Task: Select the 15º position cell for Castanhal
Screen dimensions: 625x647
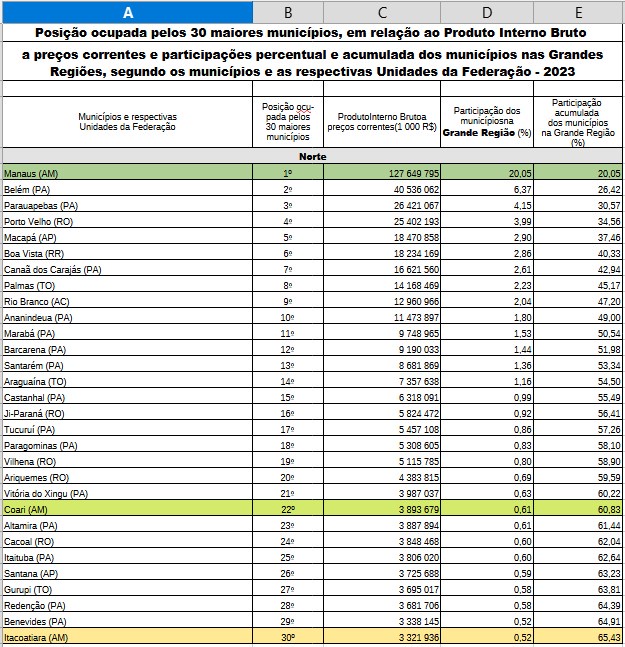Action: pyautogui.click(x=288, y=396)
